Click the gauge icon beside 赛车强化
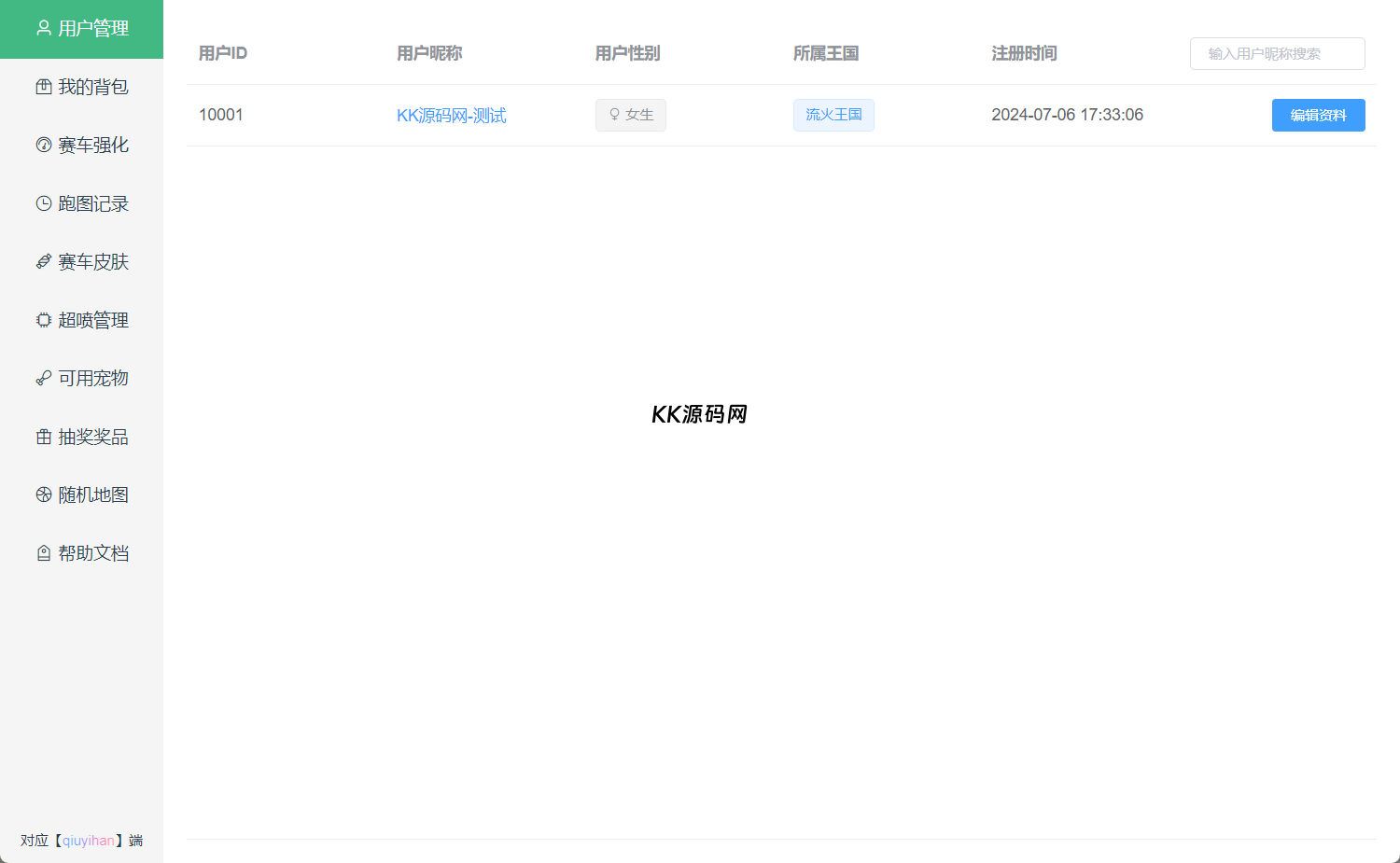1400x863 pixels. coord(44,145)
